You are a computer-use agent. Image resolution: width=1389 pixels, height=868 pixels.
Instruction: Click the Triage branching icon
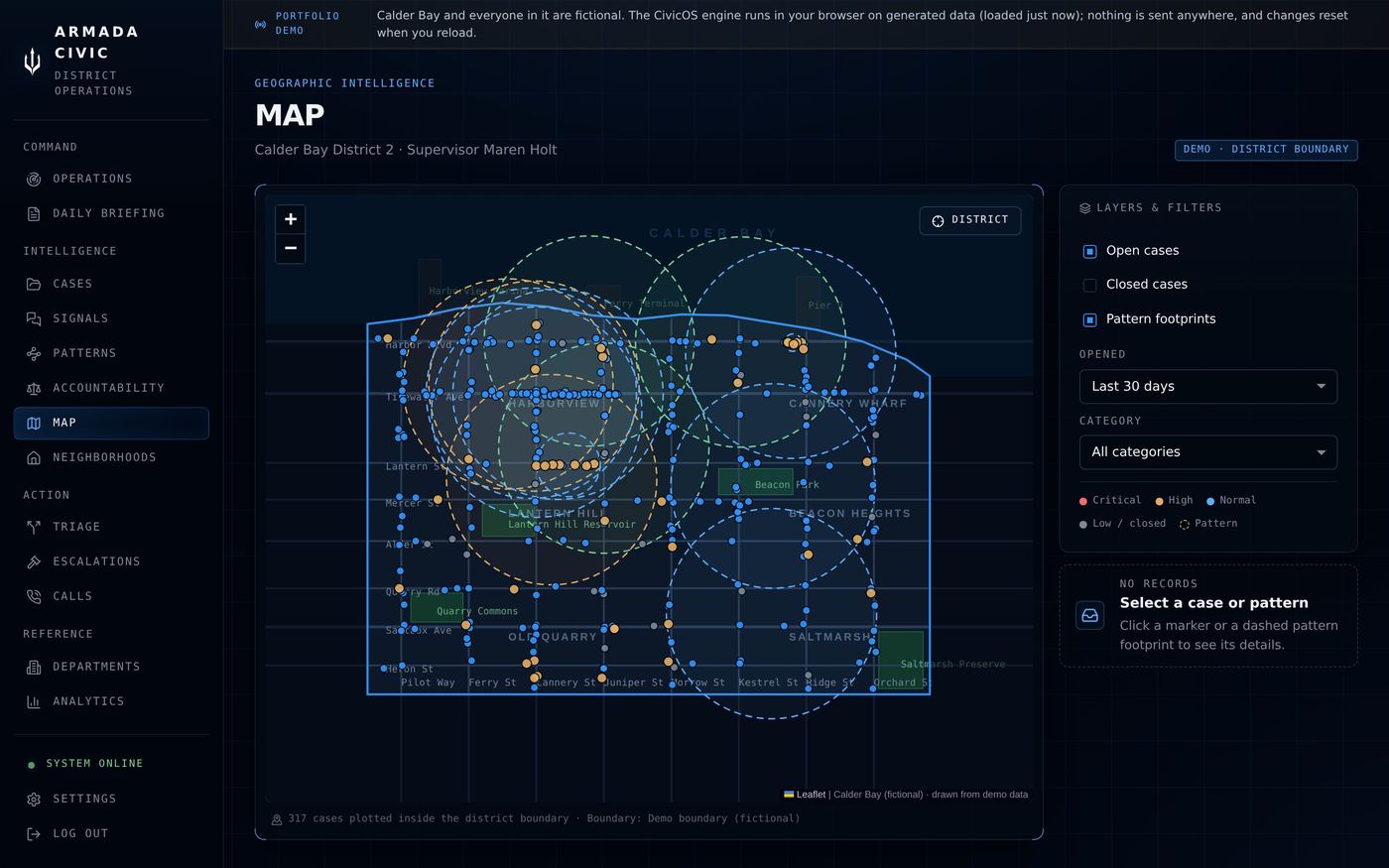pos(34,527)
